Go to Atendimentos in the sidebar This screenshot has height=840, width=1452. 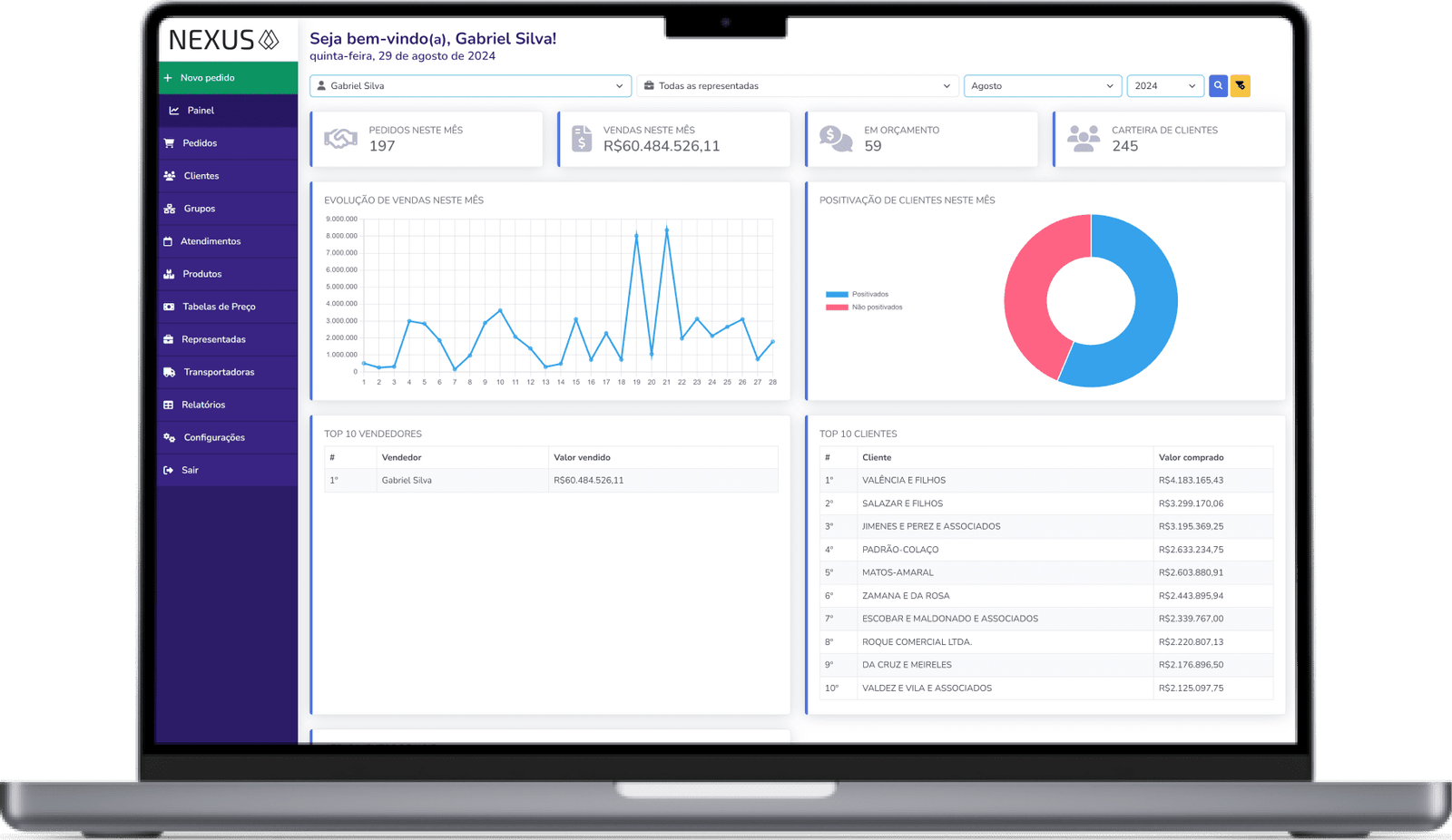(211, 241)
